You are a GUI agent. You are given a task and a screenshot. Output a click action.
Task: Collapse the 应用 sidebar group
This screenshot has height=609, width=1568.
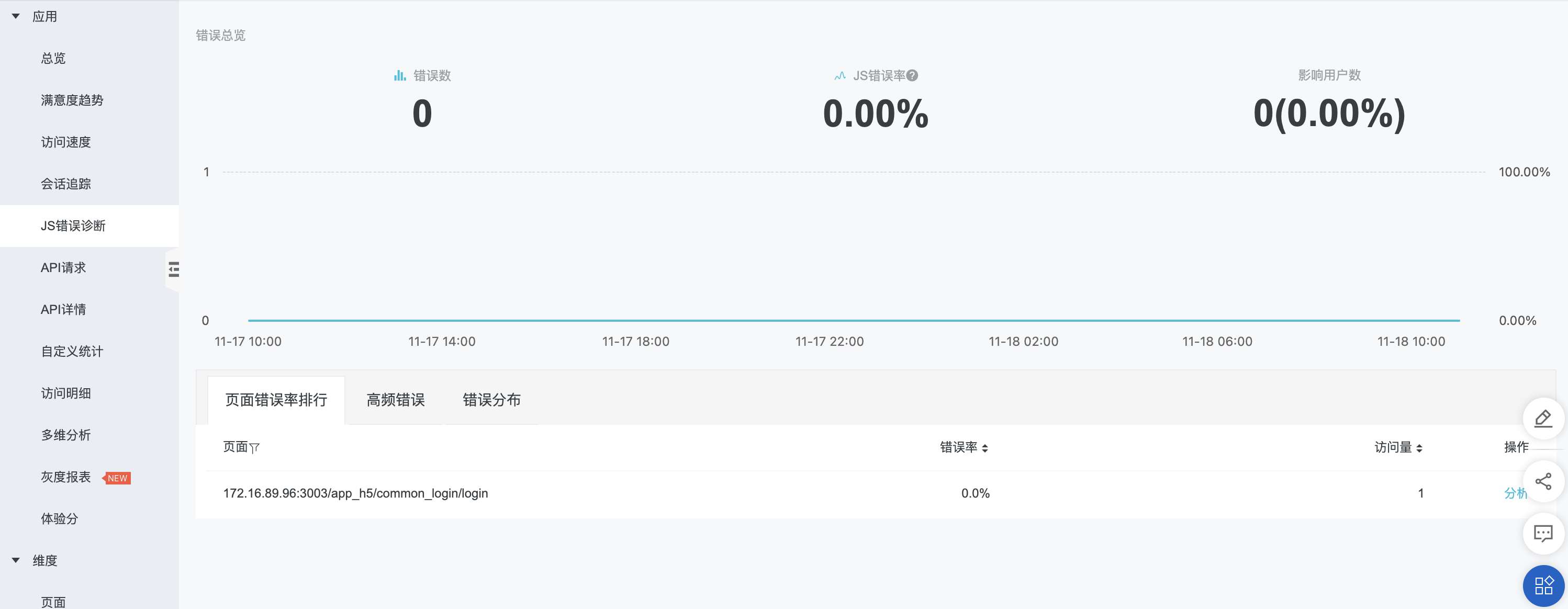(x=16, y=16)
